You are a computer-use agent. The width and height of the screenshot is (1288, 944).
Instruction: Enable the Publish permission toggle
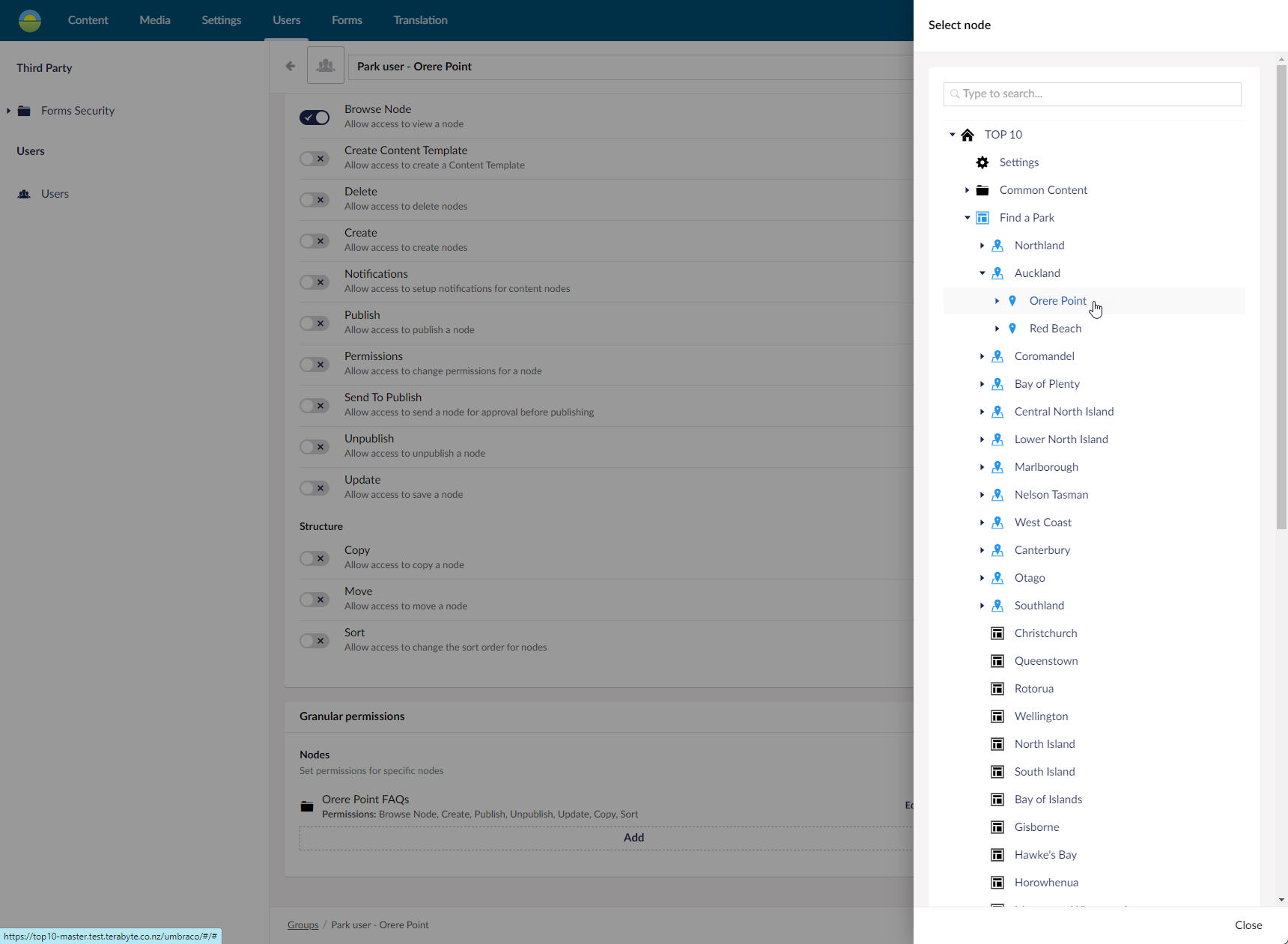tap(314, 323)
